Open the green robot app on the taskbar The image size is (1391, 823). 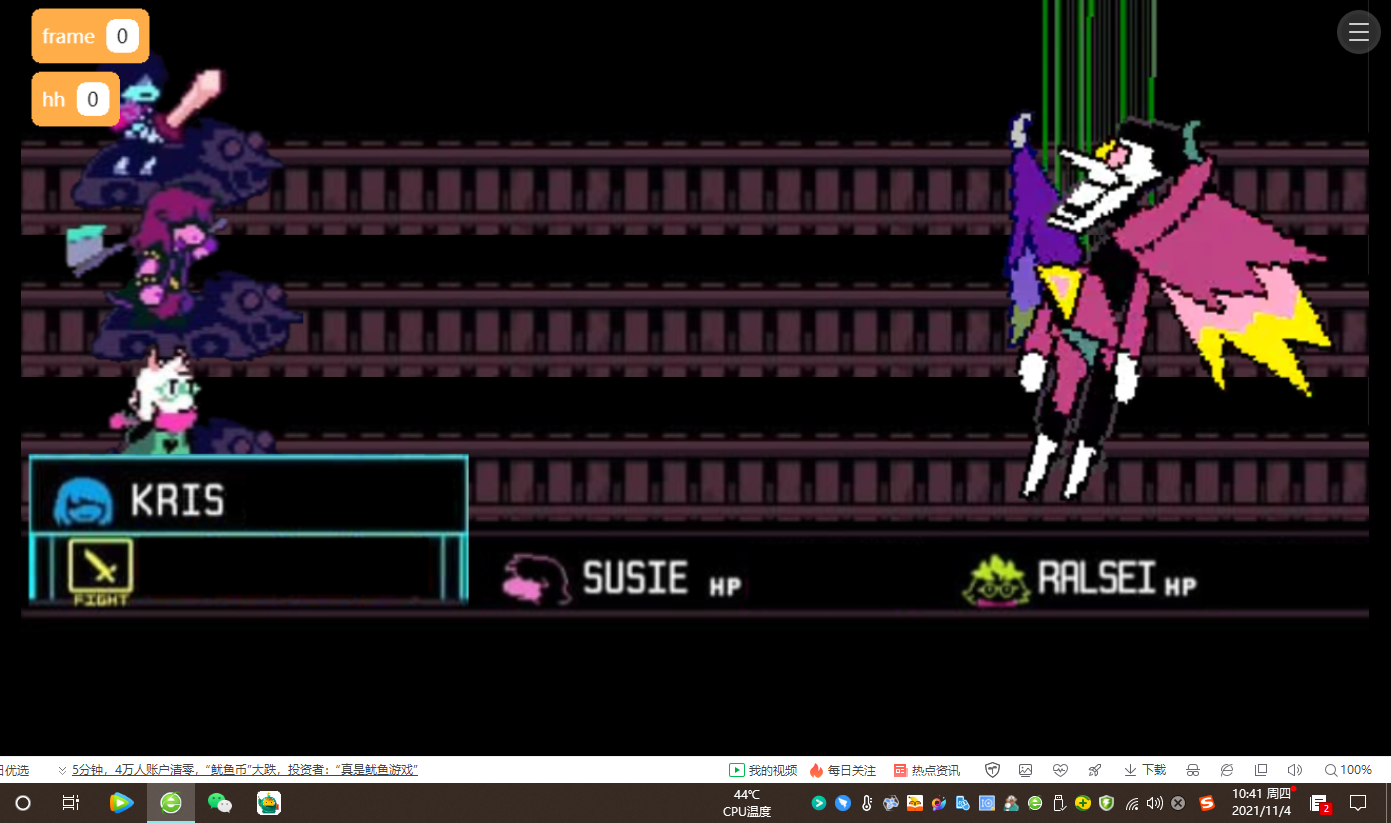click(268, 803)
